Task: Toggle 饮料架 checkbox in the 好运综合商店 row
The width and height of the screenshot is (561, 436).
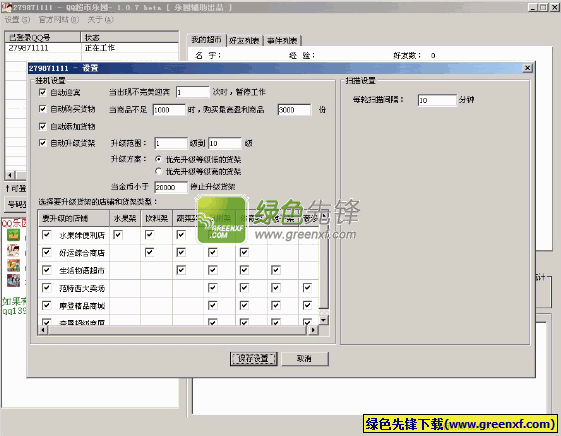Action: click(149, 253)
